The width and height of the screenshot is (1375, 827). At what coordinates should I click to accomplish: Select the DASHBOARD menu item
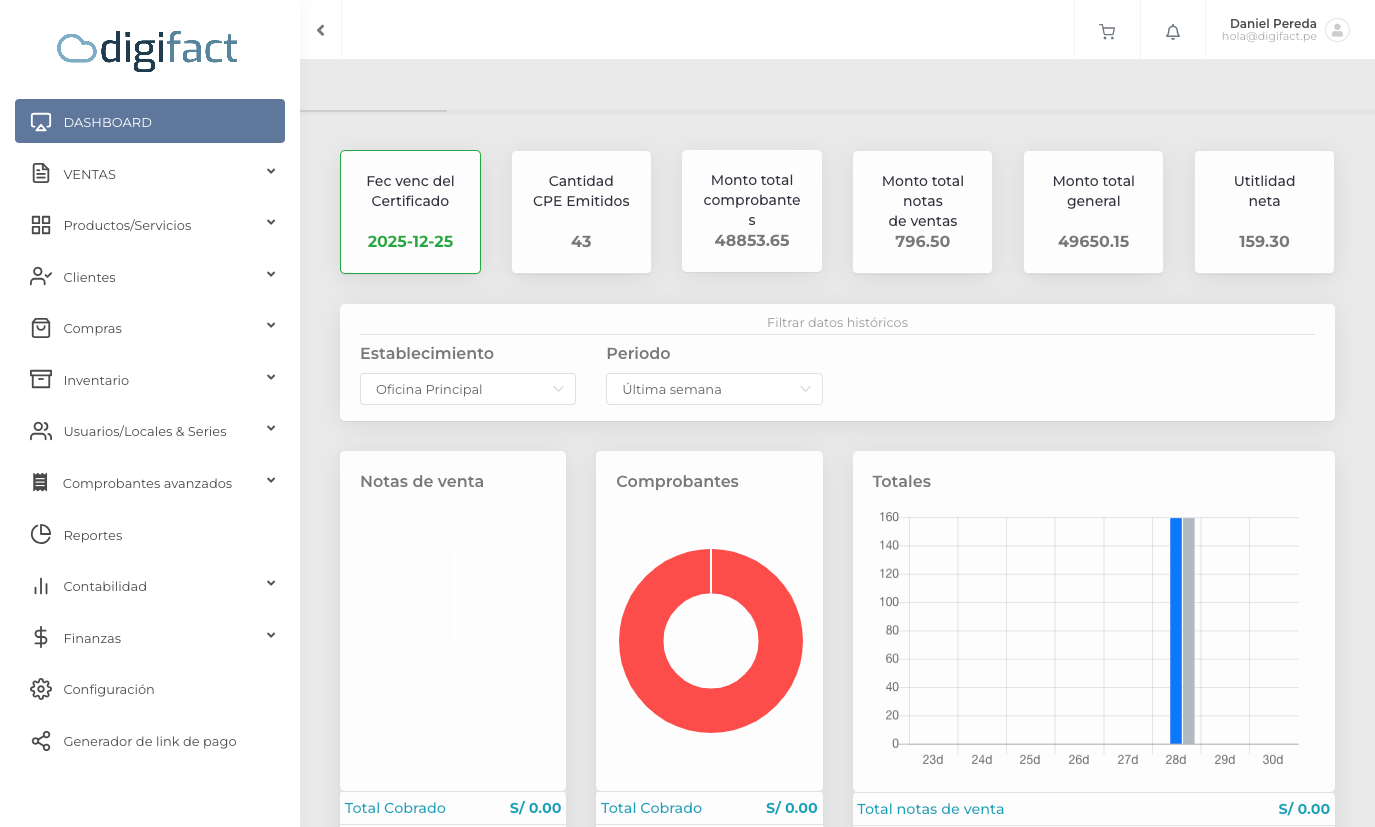click(x=150, y=122)
